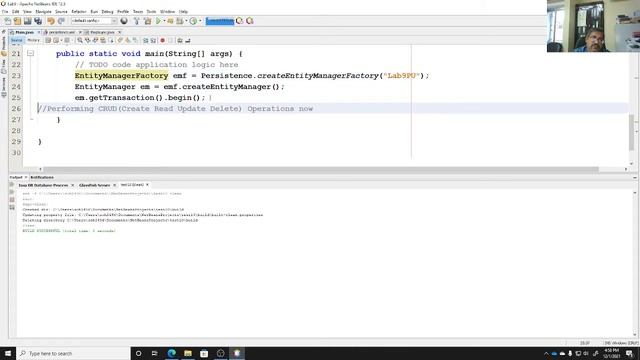640x360 pixels.
Task: Click the Undo toolbar icon
Action: tap(51, 21)
